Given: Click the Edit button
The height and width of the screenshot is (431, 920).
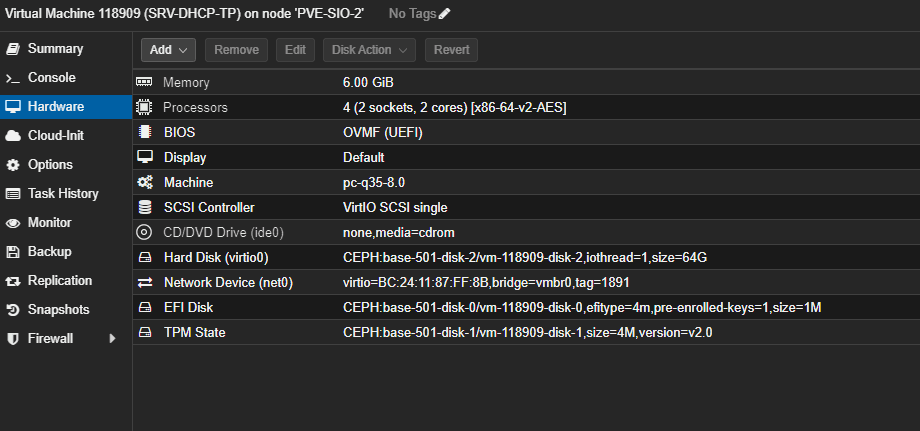Looking at the screenshot, I should [295, 49].
